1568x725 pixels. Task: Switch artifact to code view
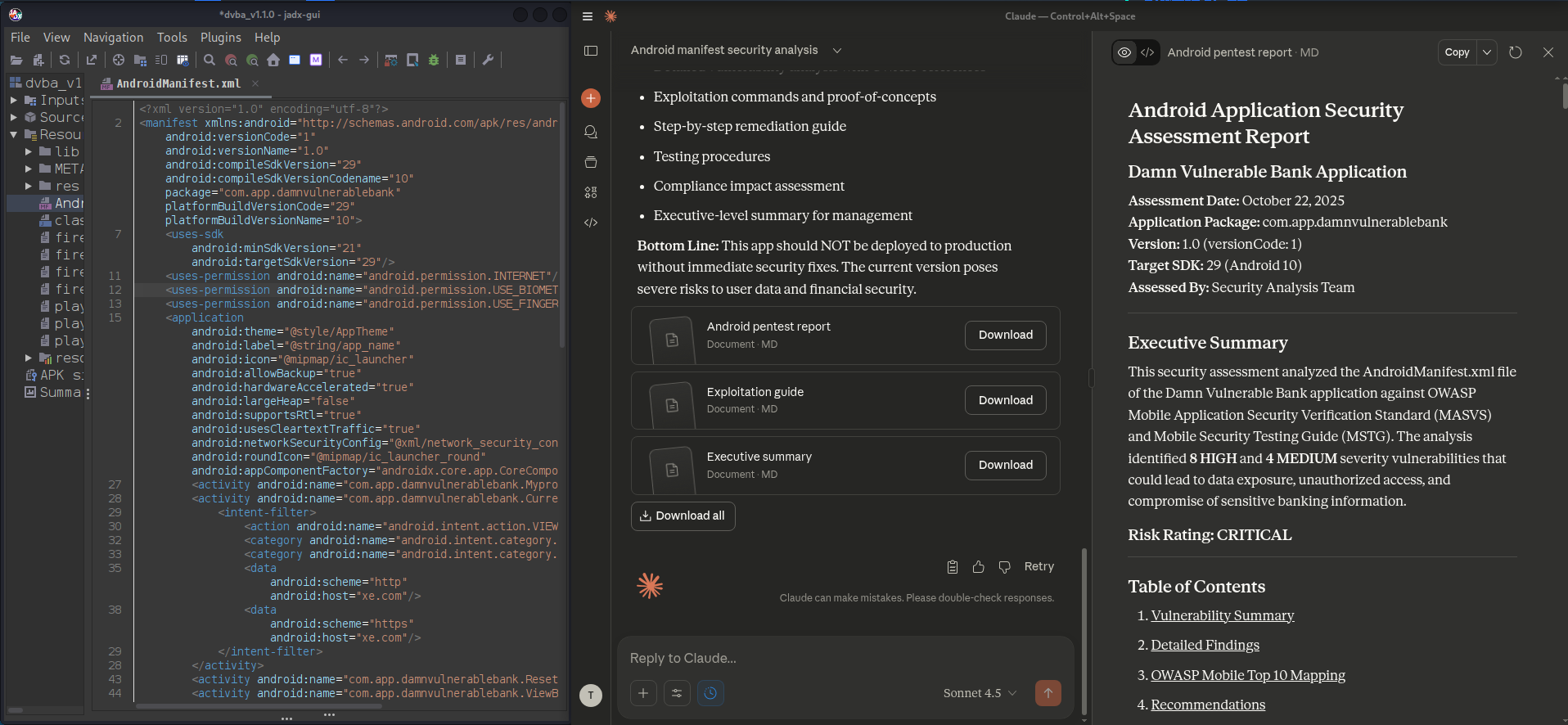pos(1147,52)
